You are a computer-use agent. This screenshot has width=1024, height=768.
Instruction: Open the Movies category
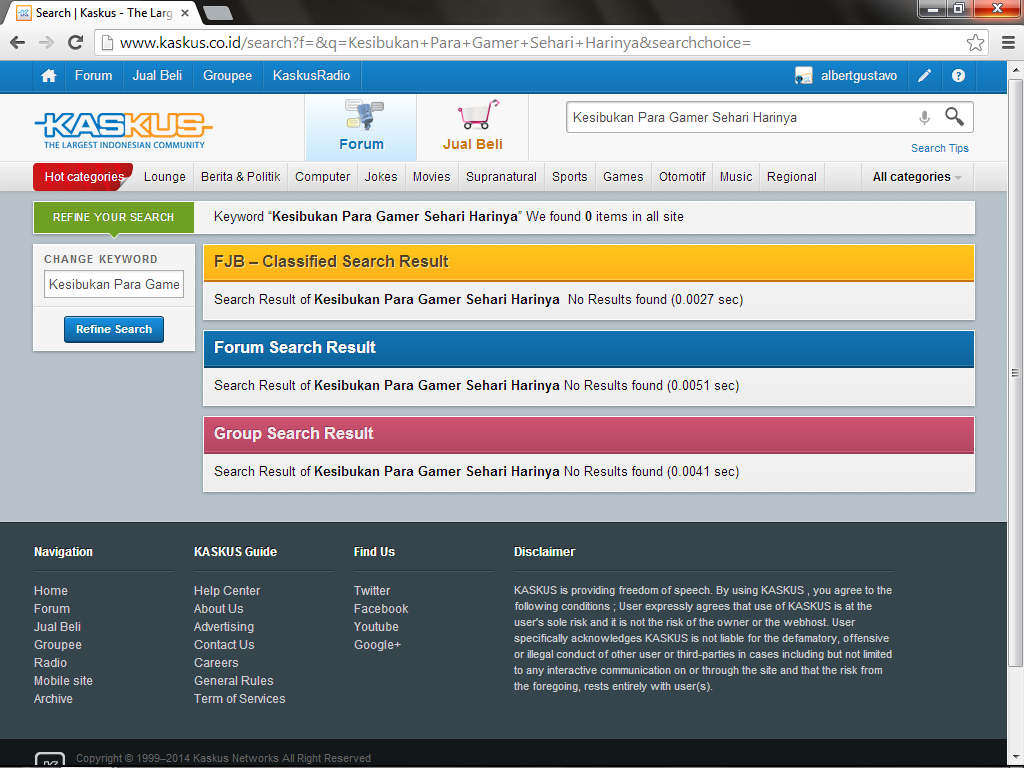coord(432,177)
